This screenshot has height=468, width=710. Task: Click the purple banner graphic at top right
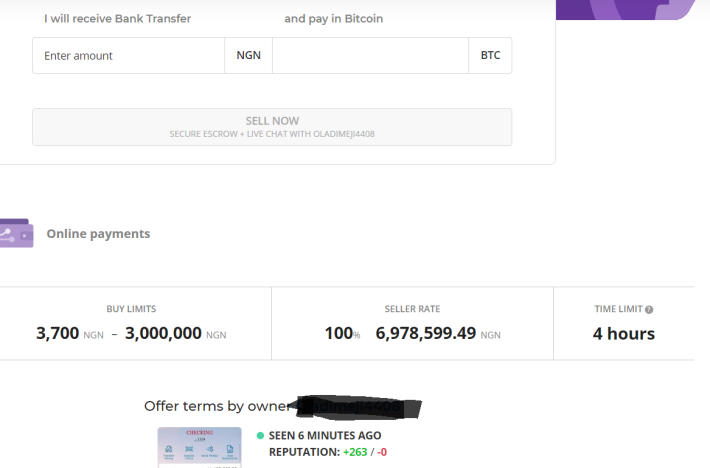[x=626, y=10]
